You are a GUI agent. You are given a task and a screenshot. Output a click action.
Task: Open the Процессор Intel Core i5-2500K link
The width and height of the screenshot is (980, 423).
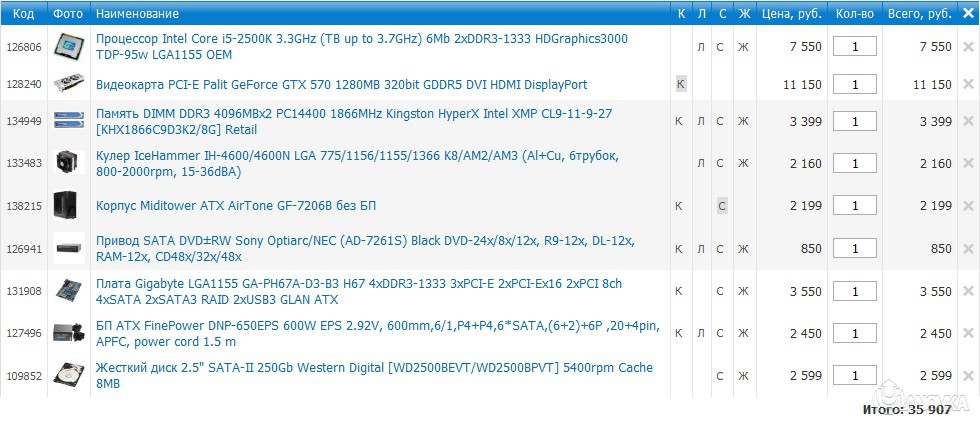coord(362,46)
